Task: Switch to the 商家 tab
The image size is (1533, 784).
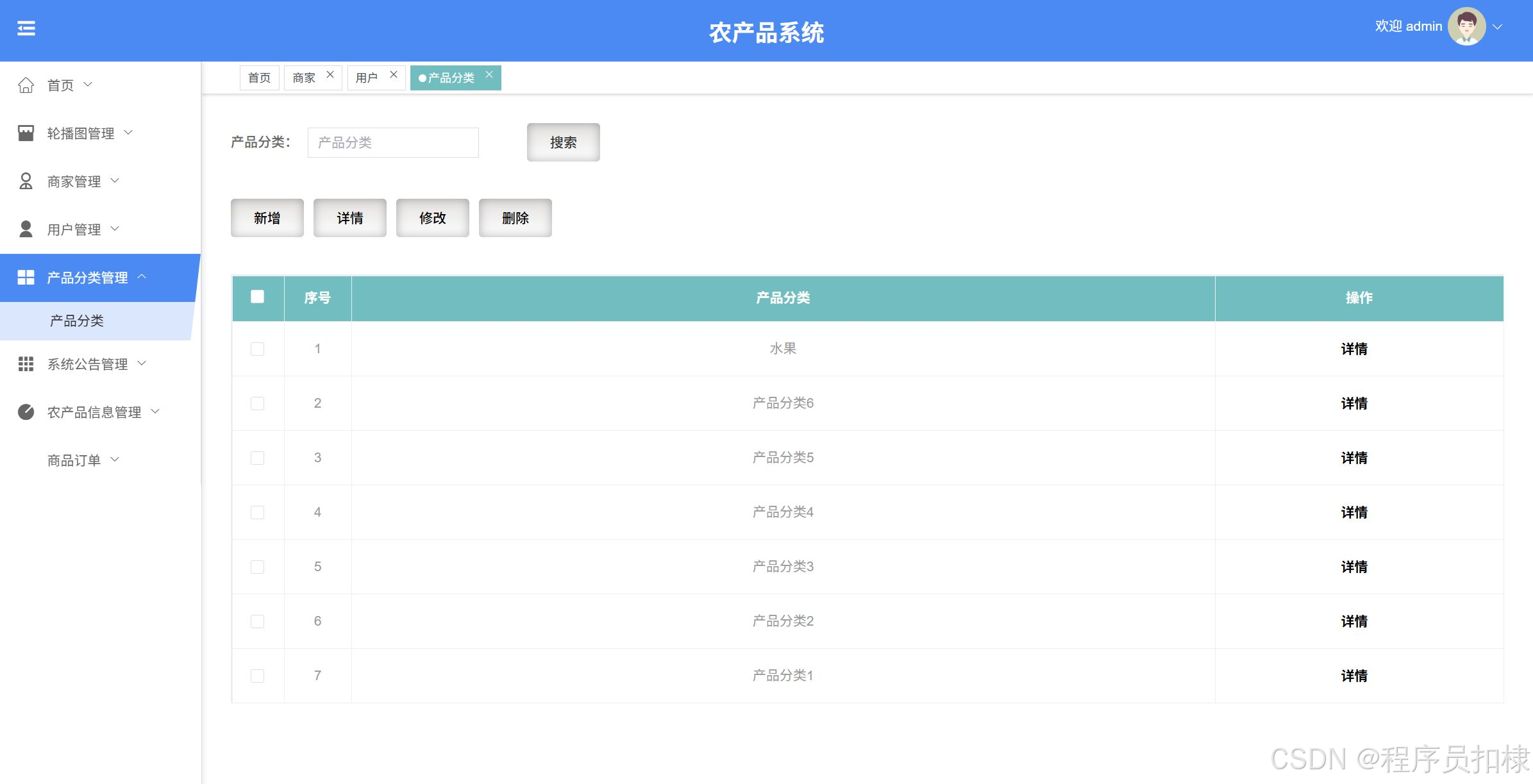Action: click(x=304, y=78)
